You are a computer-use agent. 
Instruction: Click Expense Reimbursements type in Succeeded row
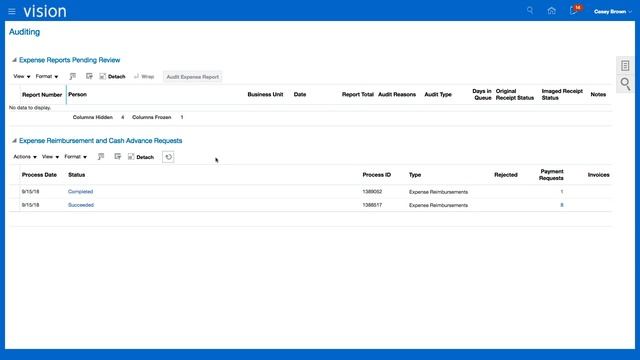(438, 205)
